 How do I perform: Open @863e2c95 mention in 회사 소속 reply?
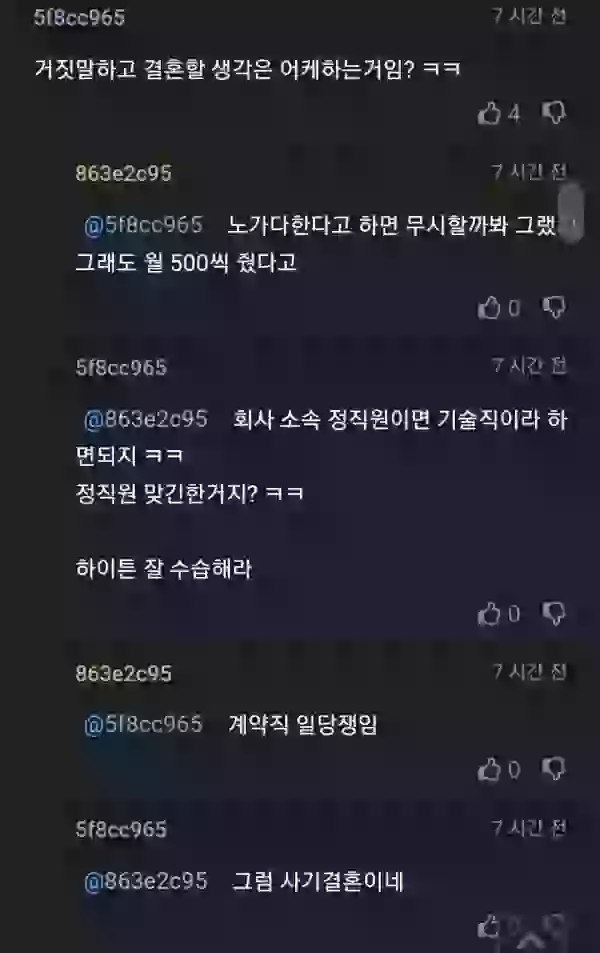(146, 419)
